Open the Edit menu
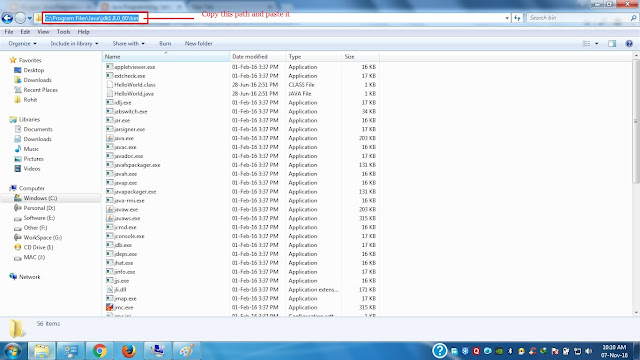Viewport: 640px width, 360px height. click(25, 32)
